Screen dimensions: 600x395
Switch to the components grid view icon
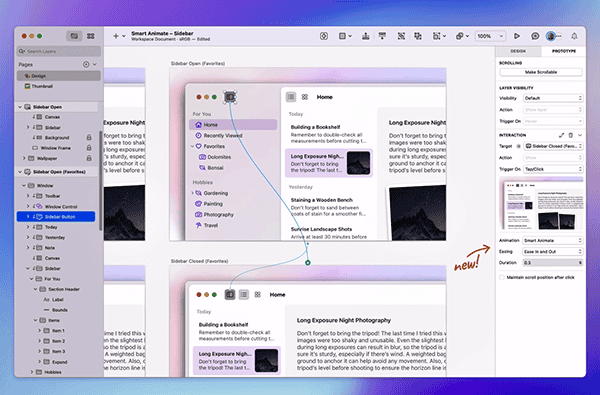(x=91, y=36)
